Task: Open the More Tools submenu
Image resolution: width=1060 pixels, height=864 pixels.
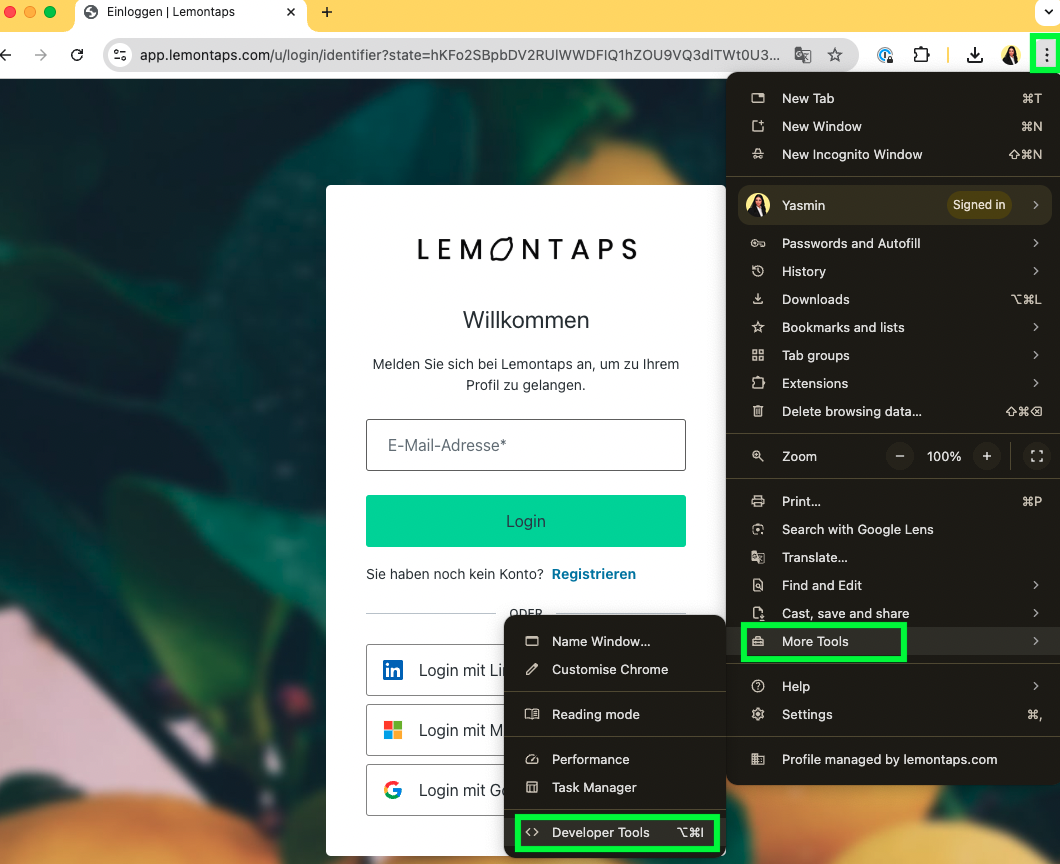Action: tap(895, 642)
